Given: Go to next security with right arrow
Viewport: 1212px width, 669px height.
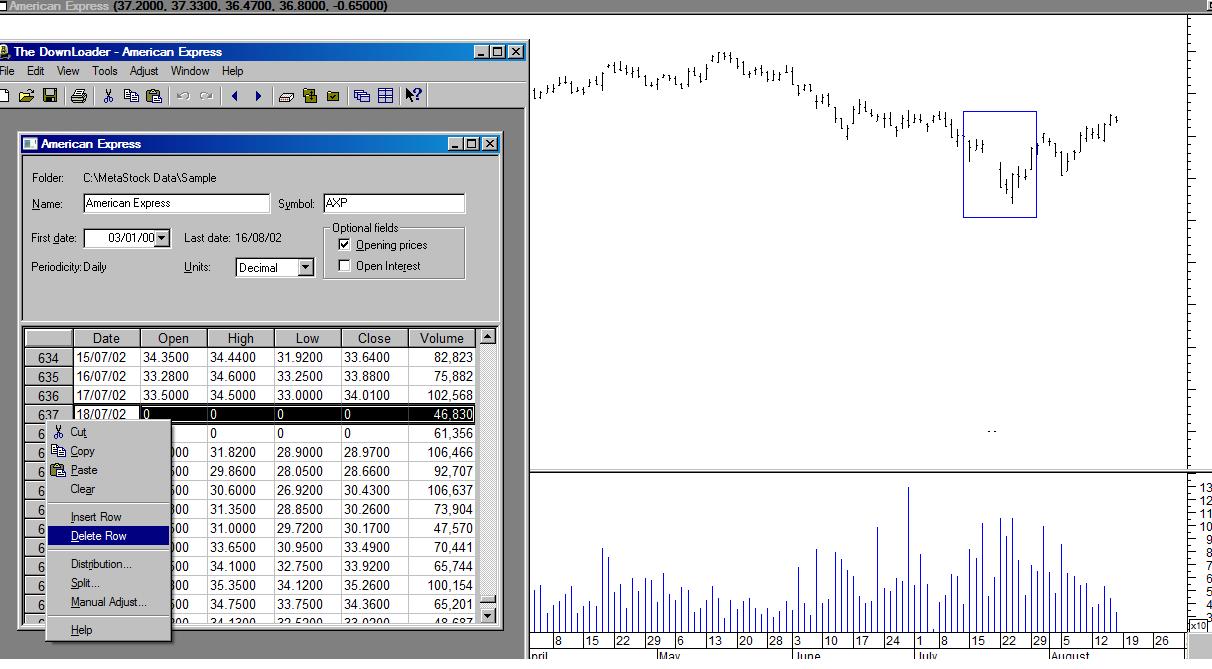Looking at the screenshot, I should 258,96.
